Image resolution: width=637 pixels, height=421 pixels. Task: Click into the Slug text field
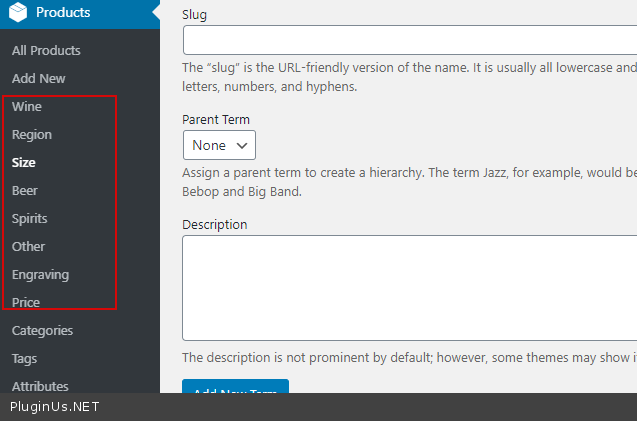pyautogui.click(x=410, y=40)
